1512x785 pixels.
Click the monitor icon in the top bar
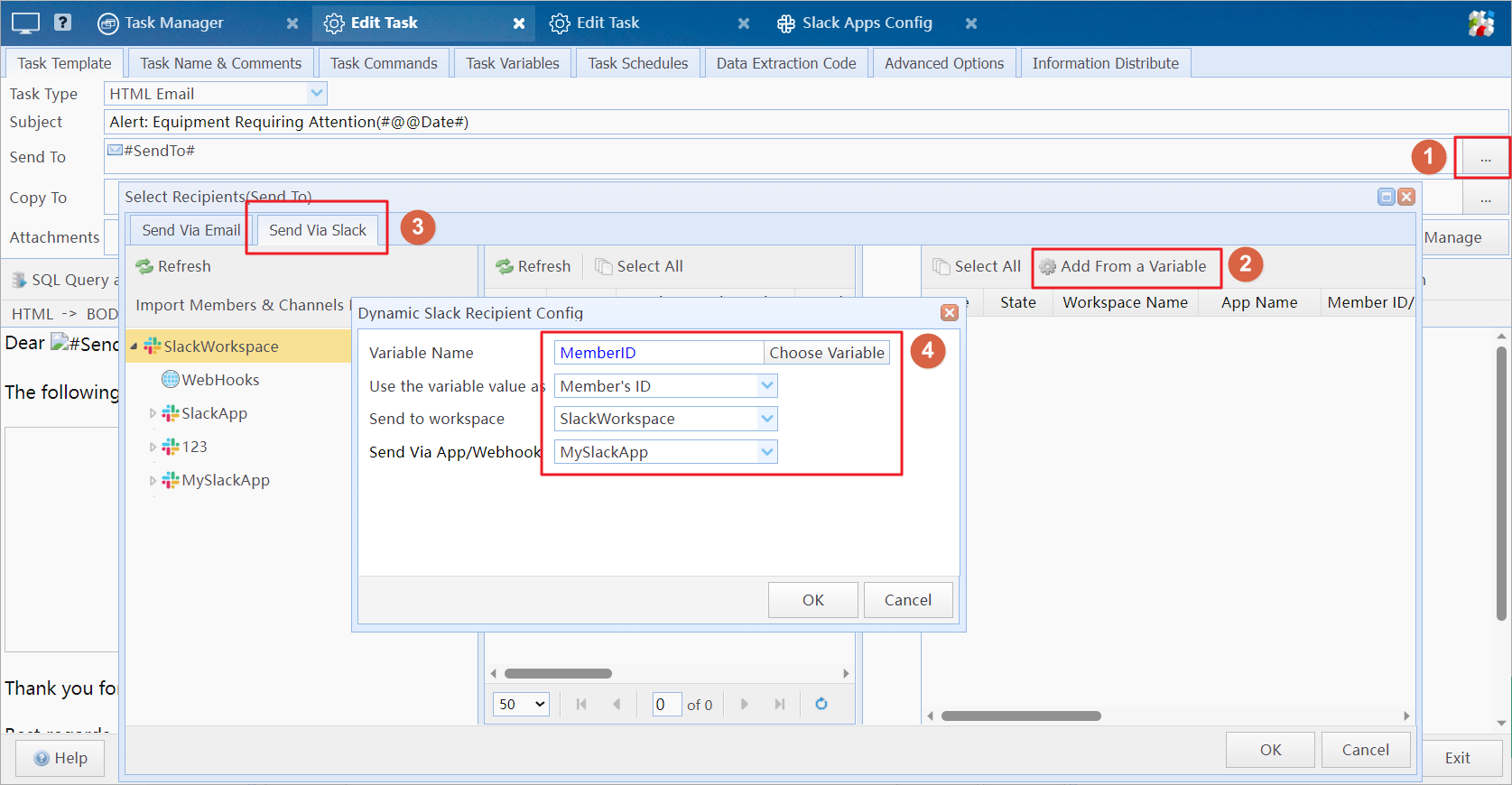(x=25, y=23)
